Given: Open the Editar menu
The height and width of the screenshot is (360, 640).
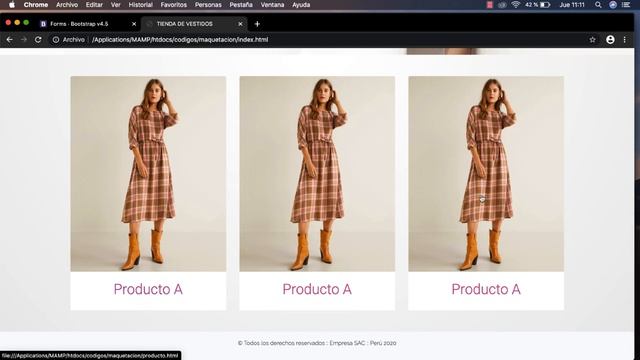Looking at the screenshot, I should coord(94,5).
